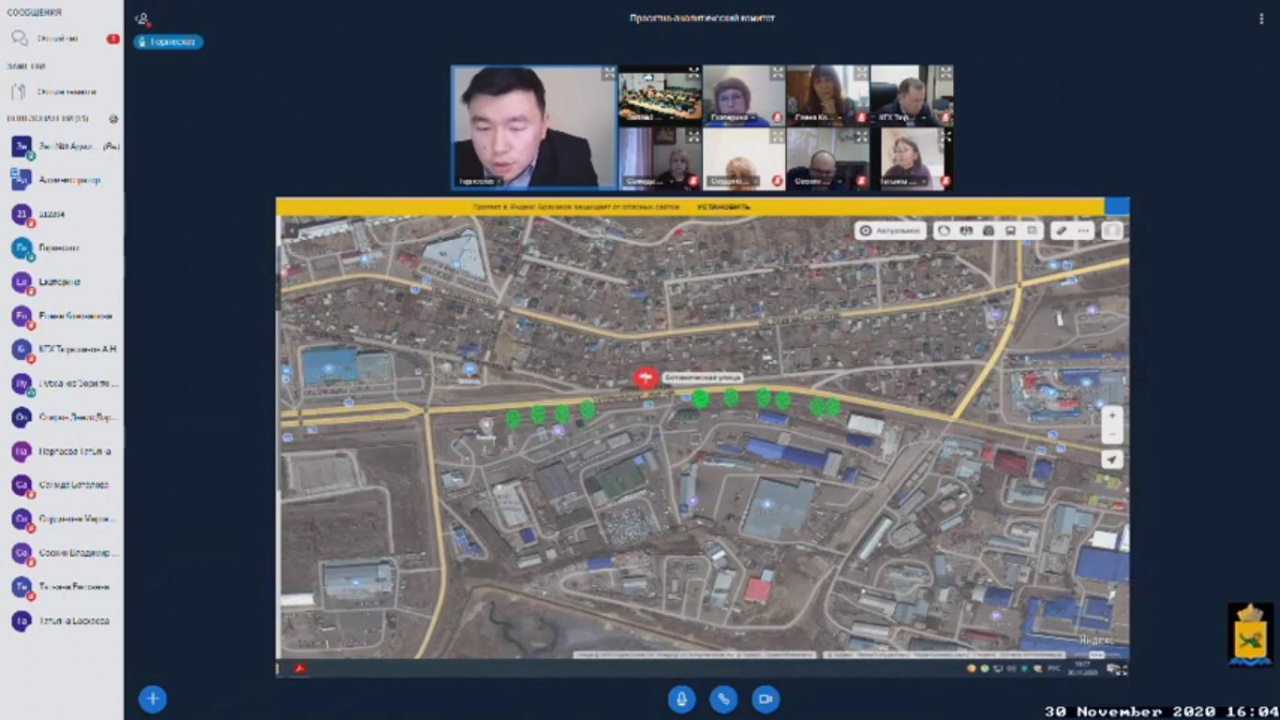This screenshot has height=720, width=1280.
Task: Click УСТАНОВИТЬ in the yellow banner
Action: (x=723, y=207)
